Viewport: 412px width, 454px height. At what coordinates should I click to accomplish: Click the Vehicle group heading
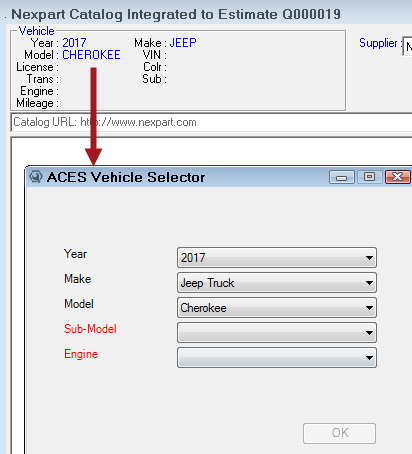click(36, 31)
